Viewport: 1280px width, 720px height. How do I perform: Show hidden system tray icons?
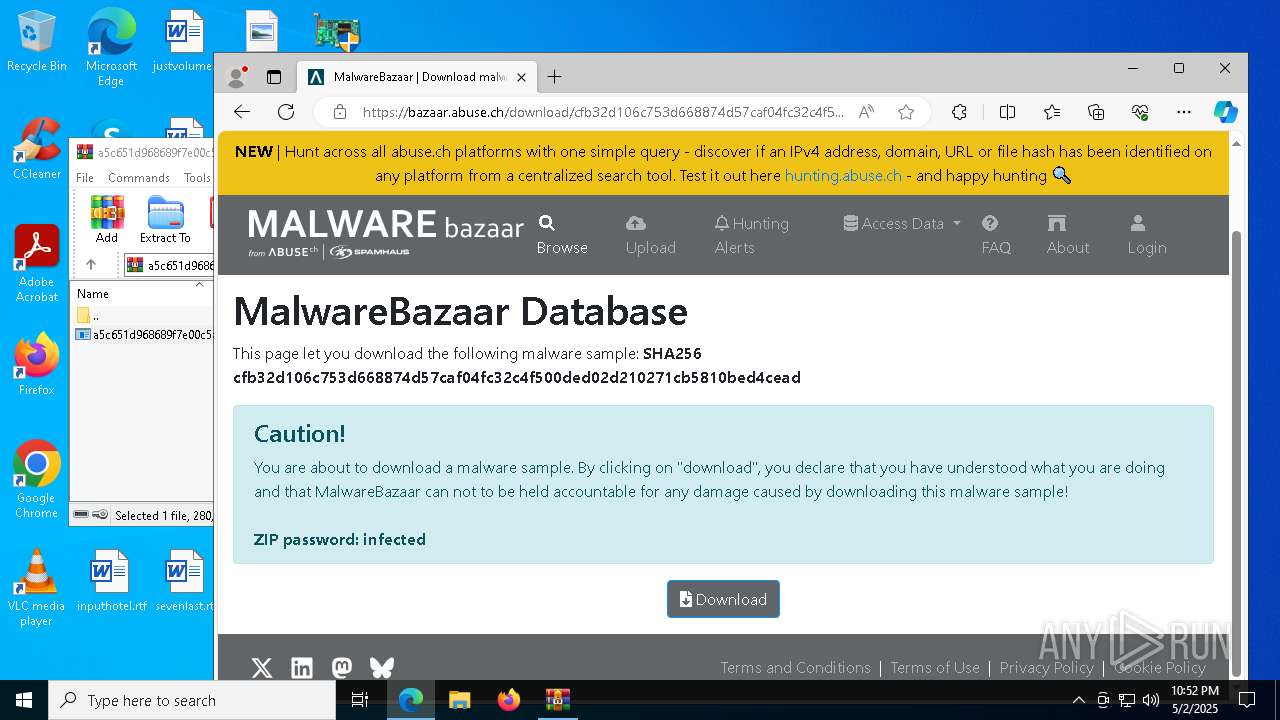point(1078,700)
